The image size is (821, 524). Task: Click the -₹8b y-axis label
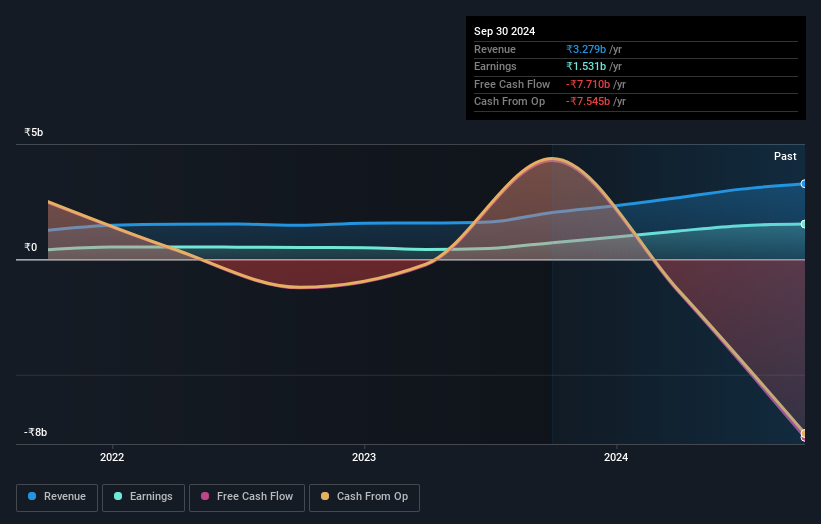[x=36, y=432]
